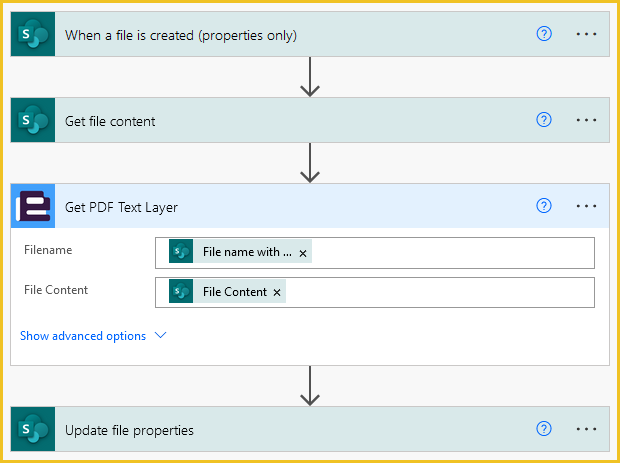Click the 'Filename' field label
The width and height of the screenshot is (620, 463).
coord(48,250)
